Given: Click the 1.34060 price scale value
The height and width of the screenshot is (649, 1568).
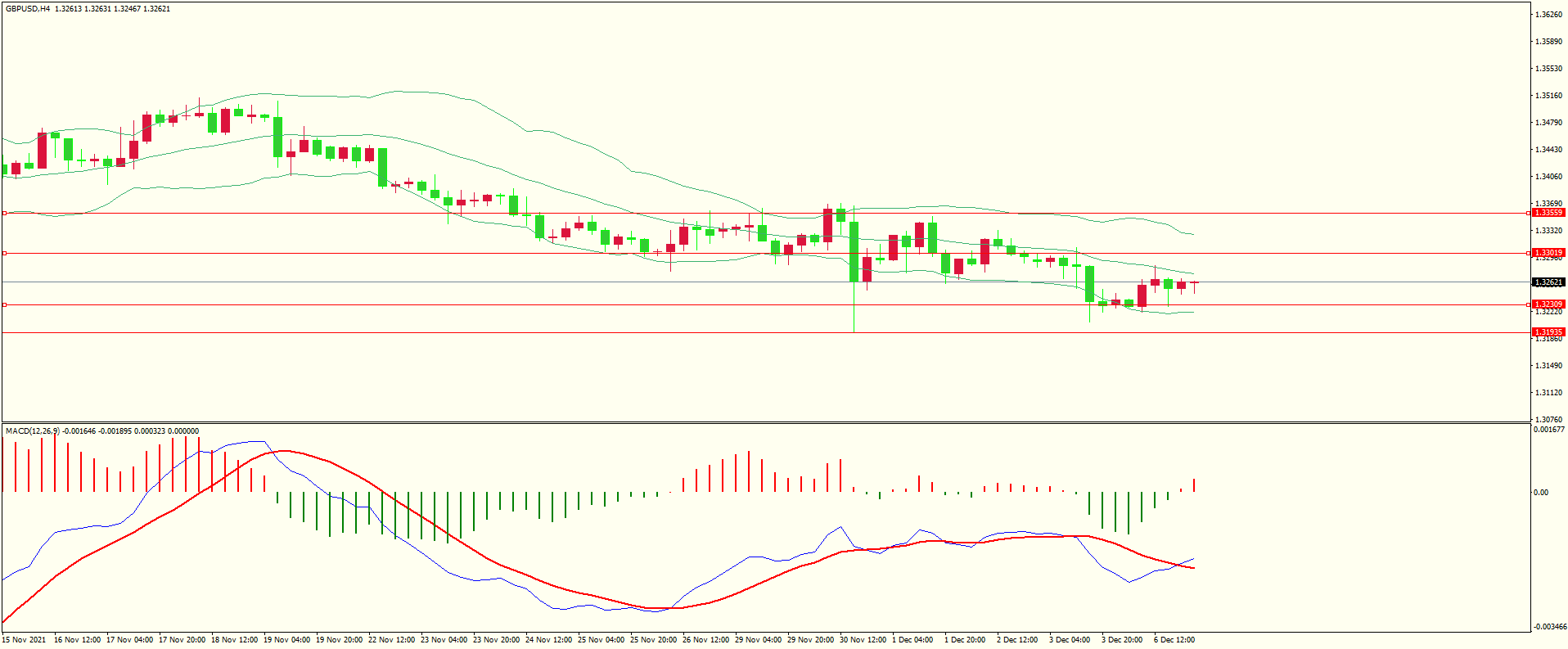Looking at the screenshot, I should (x=1548, y=177).
